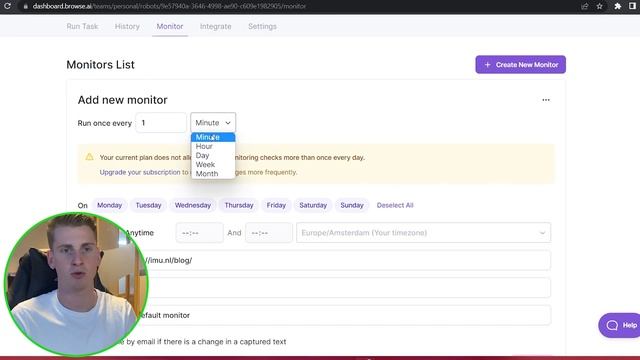
Task: Toggle the Monday day chip
Action: [109, 205]
